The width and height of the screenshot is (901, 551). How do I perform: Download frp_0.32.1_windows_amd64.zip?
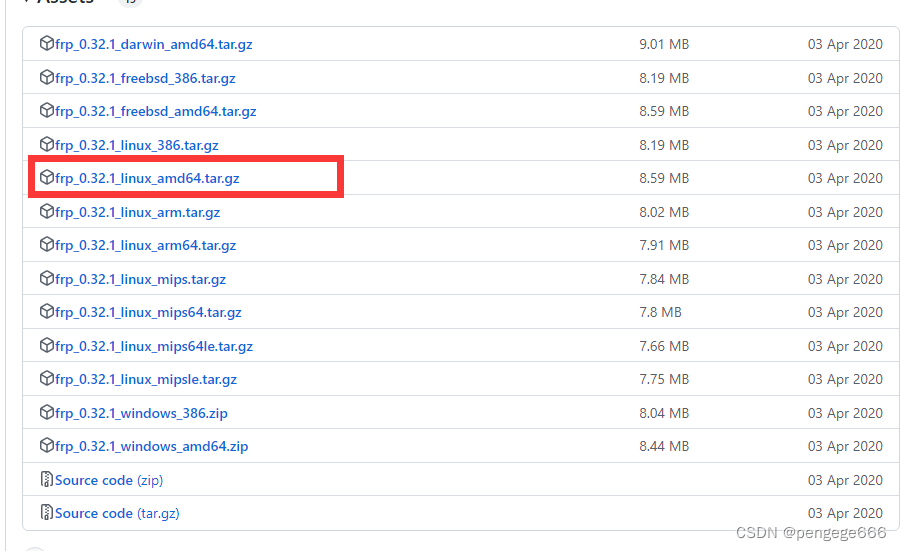152,446
